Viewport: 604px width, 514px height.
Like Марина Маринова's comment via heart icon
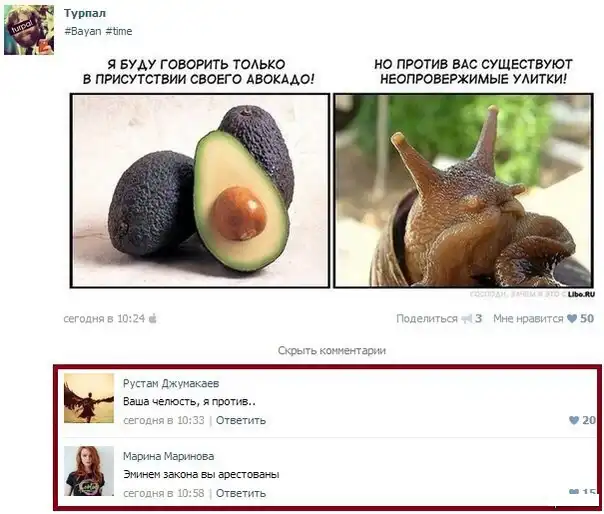(x=574, y=492)
